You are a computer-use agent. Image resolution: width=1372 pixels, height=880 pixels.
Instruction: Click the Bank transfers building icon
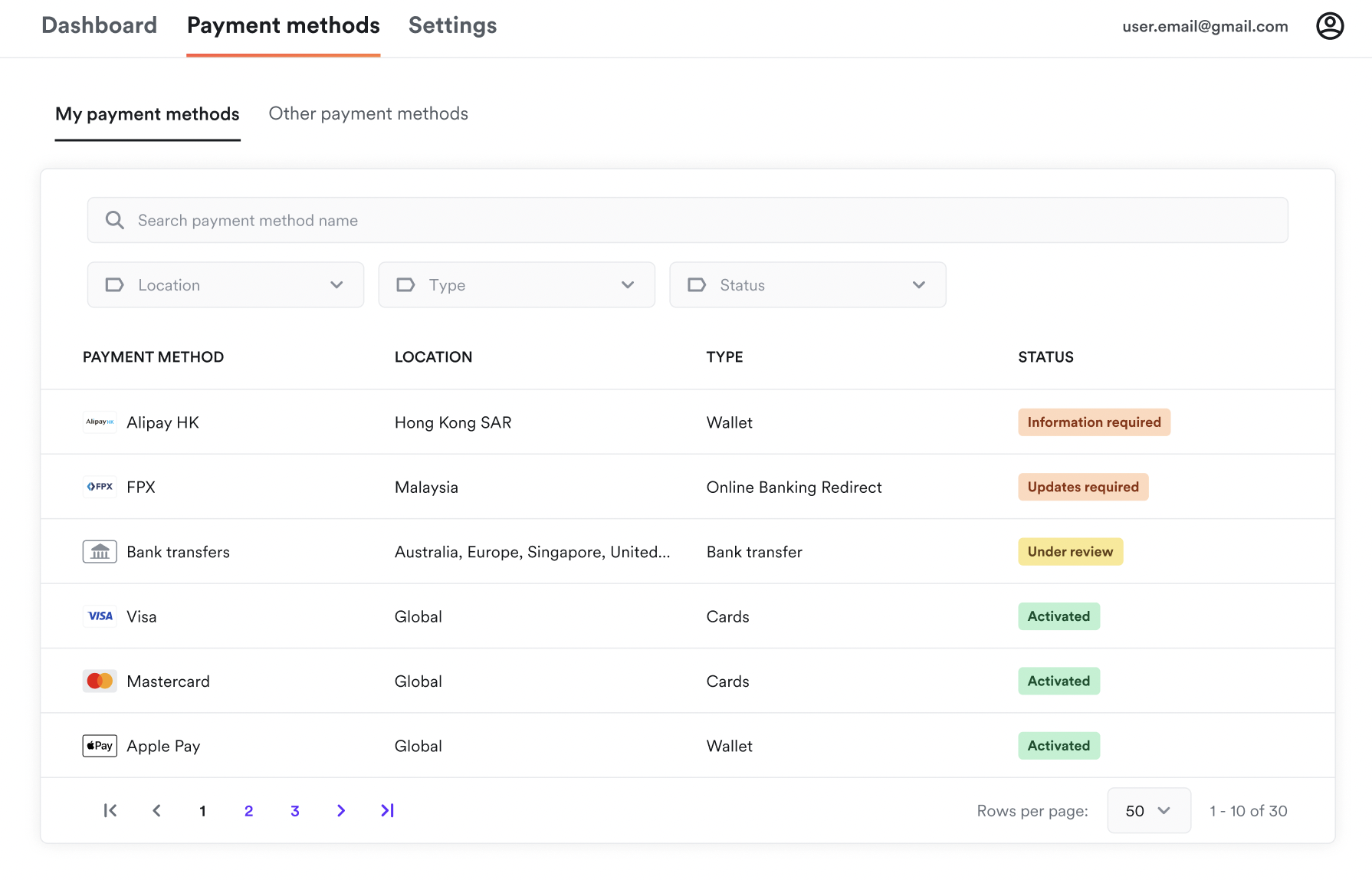click(x=100, y=552)
